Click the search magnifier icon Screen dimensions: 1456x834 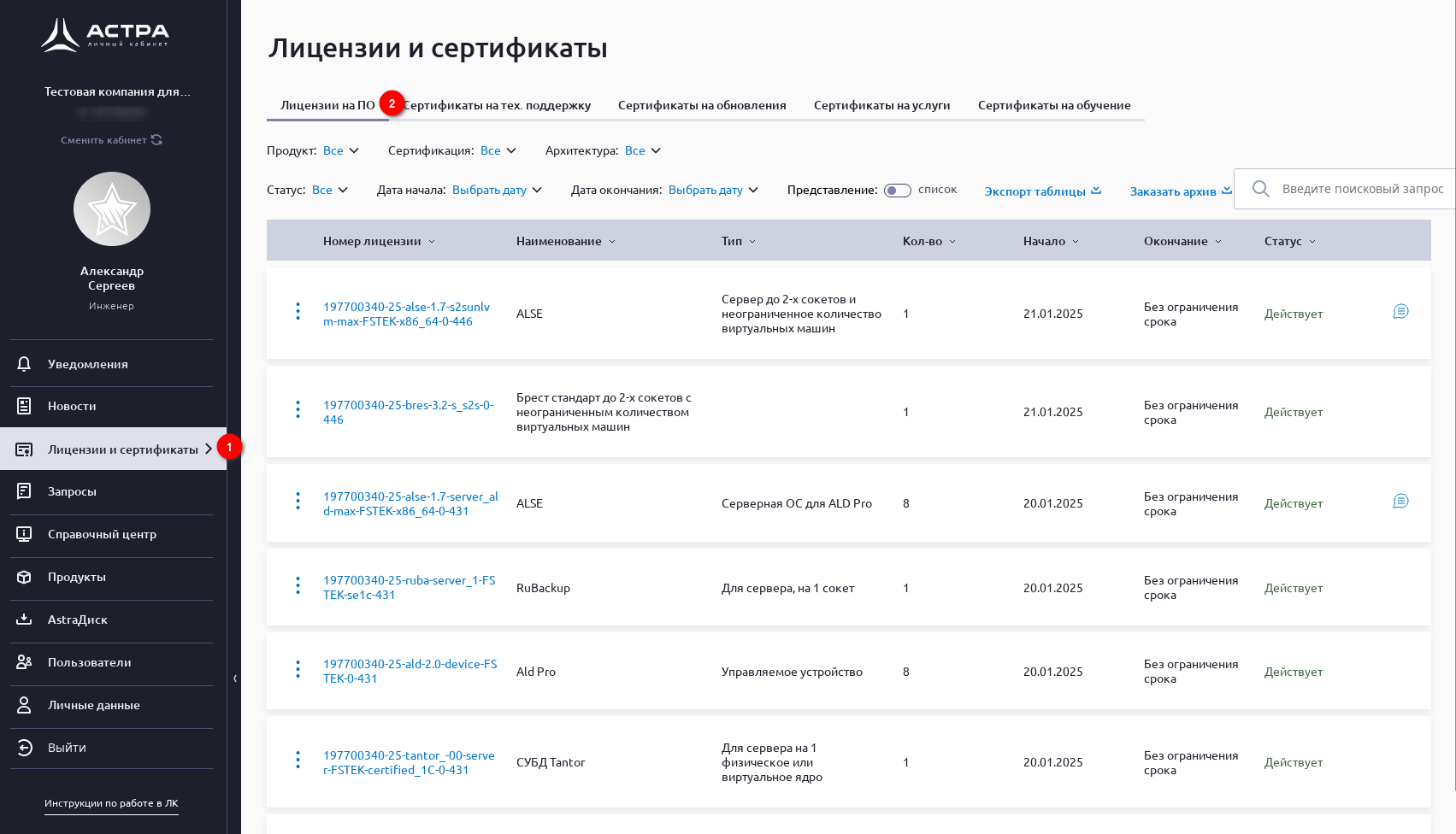[1260, 189]
